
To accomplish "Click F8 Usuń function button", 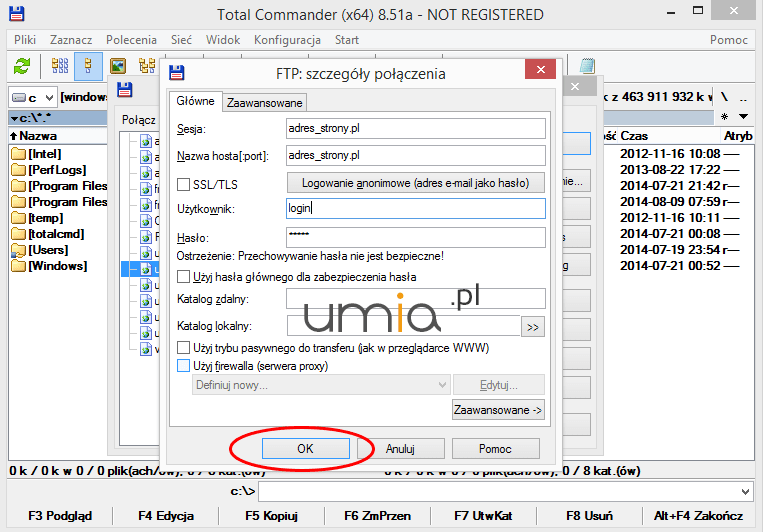I will (589, 516).
